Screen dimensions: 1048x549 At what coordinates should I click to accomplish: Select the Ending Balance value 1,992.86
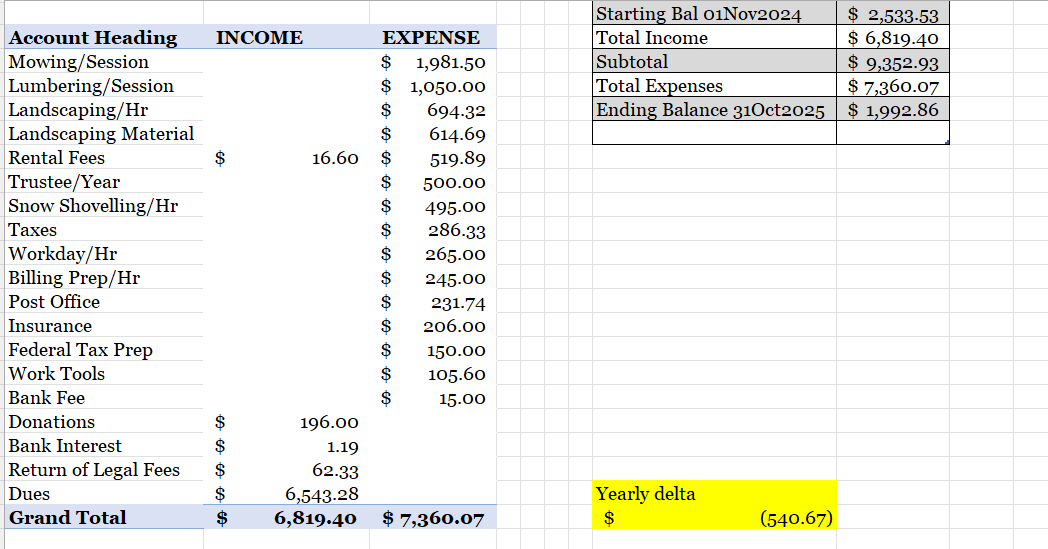point(892,110)
